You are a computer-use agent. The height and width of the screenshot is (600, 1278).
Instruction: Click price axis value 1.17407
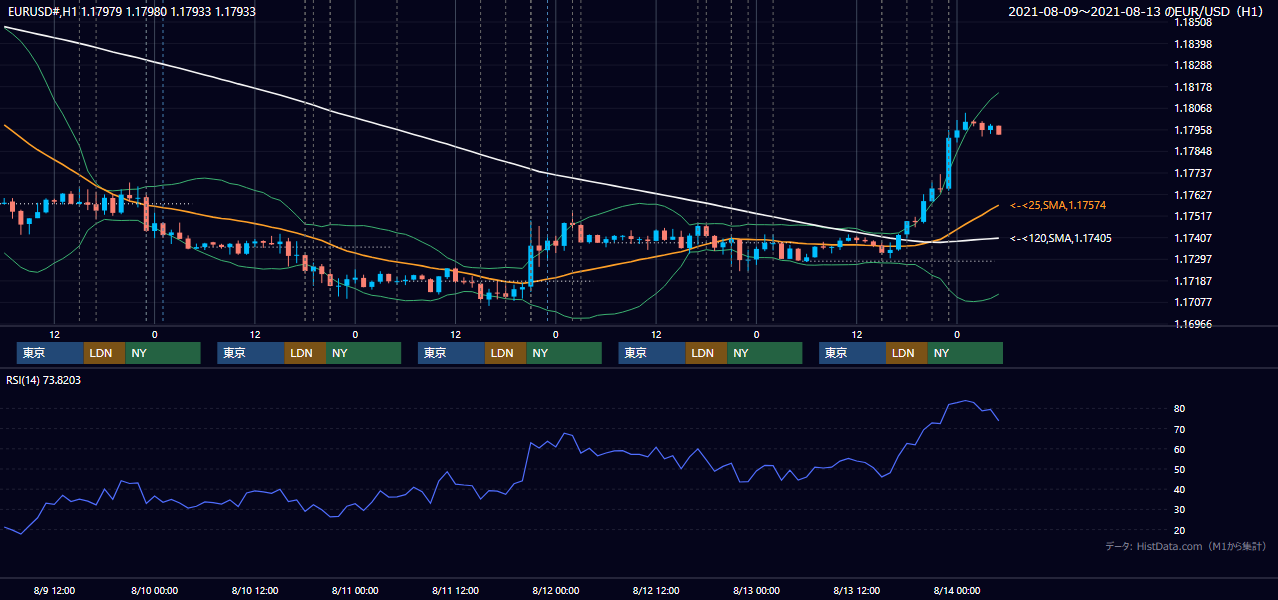pos(1193,238)
